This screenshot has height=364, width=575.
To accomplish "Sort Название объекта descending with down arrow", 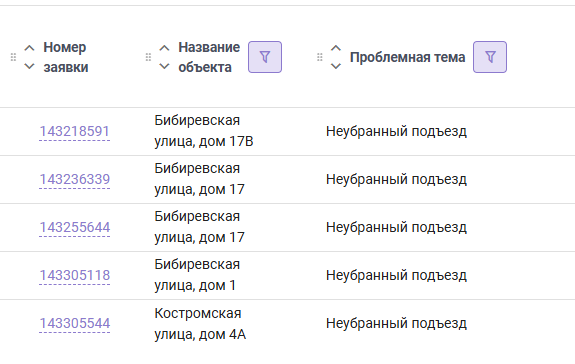I will [x=164, y=66].
